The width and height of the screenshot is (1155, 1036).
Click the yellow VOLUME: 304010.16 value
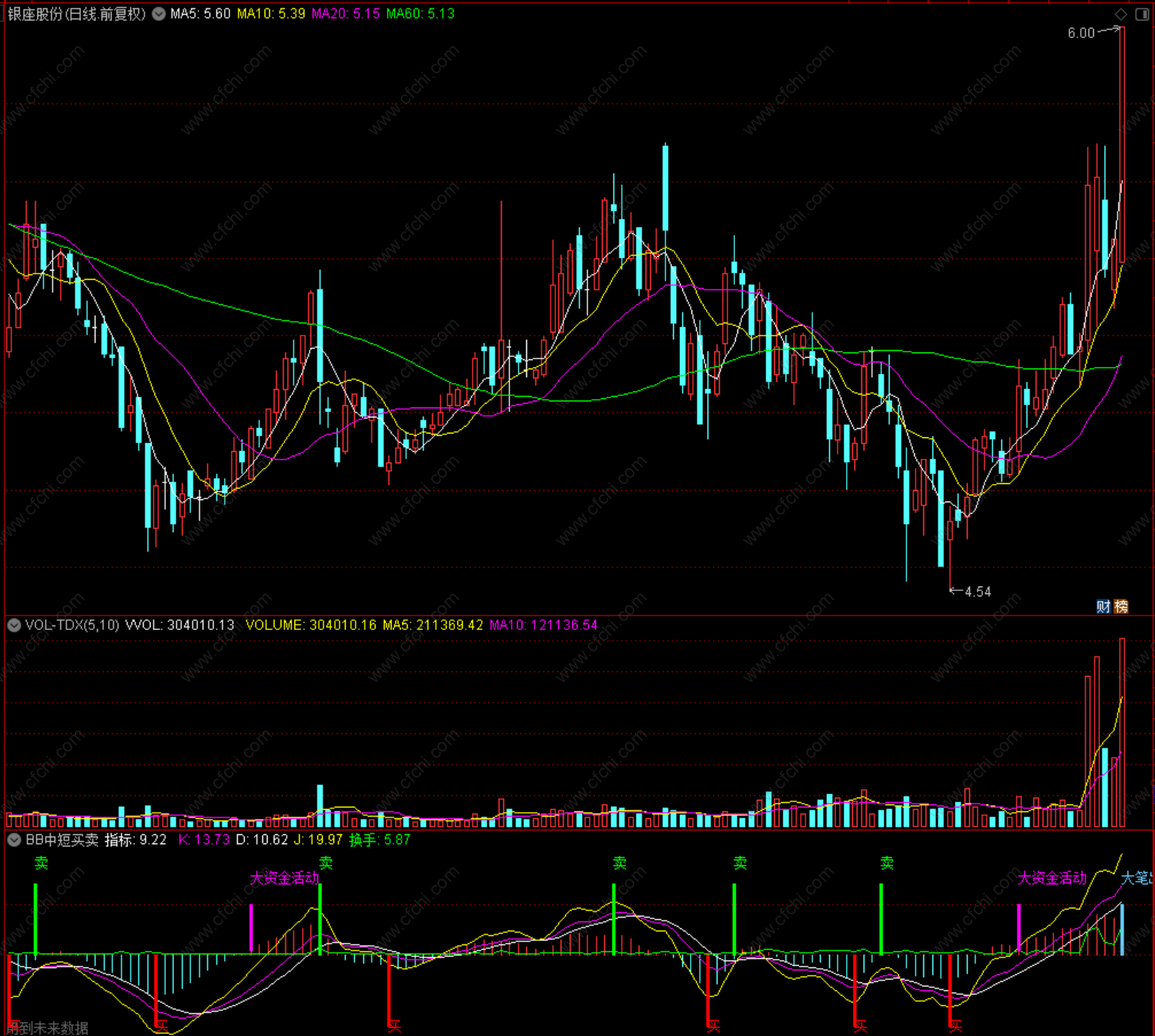pyautogui.click(x=311, y=625)
